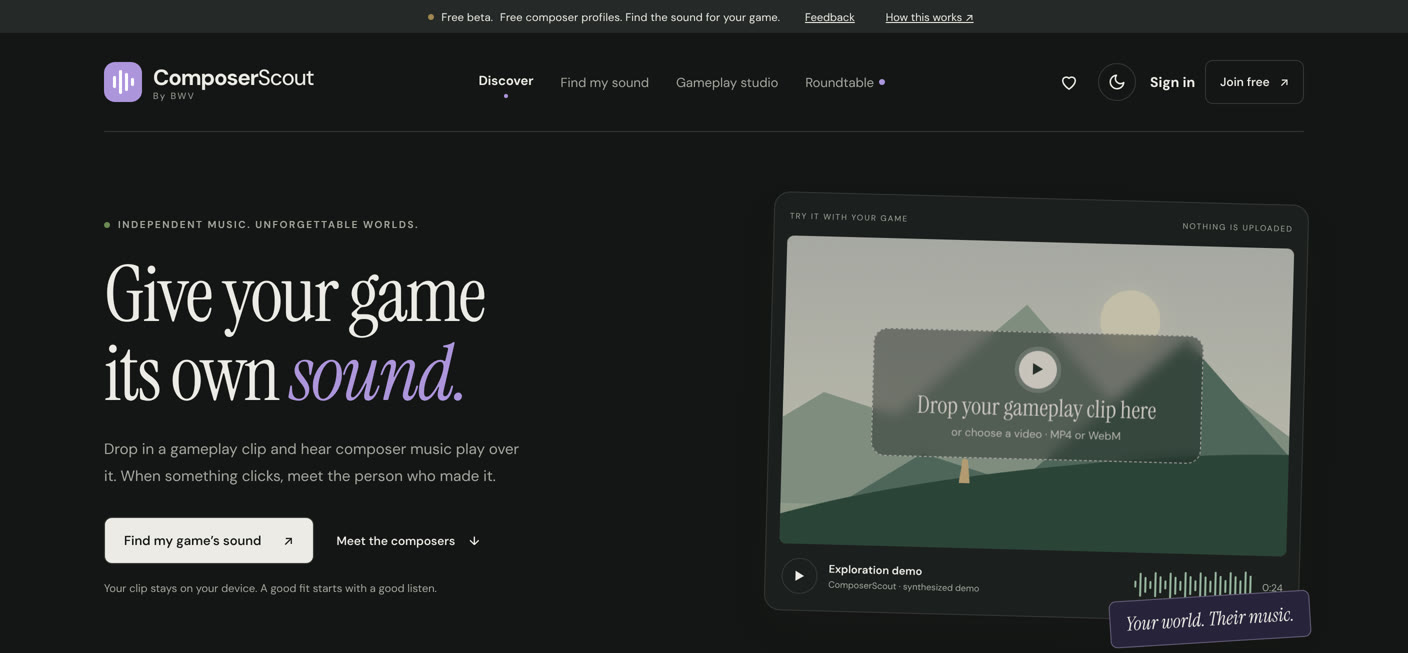Click the Drop your gameplay clip area
Screen dimensions: 1408x653
click(1037, 395)
